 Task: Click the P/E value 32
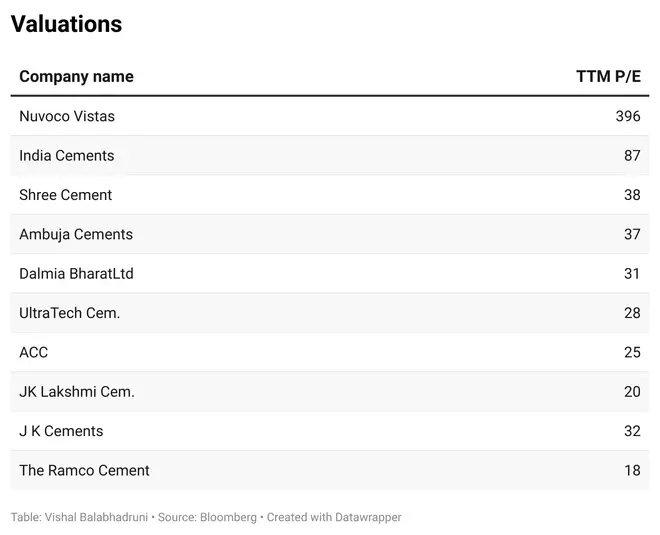(x=632, y=431)
